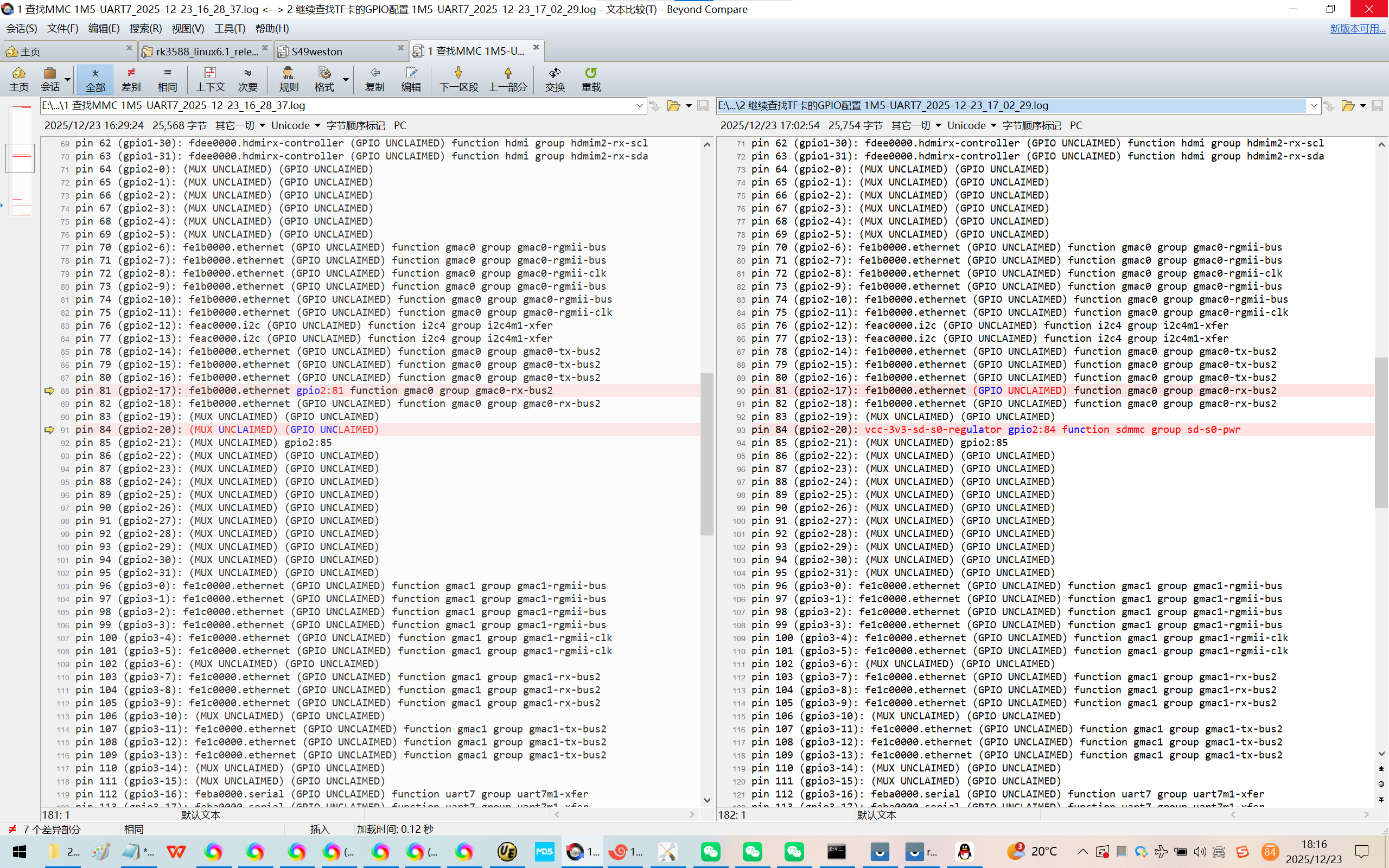1389x868 pixels.
Task: Open the Rules (规则) referee icon
Action: pos(288,79)
